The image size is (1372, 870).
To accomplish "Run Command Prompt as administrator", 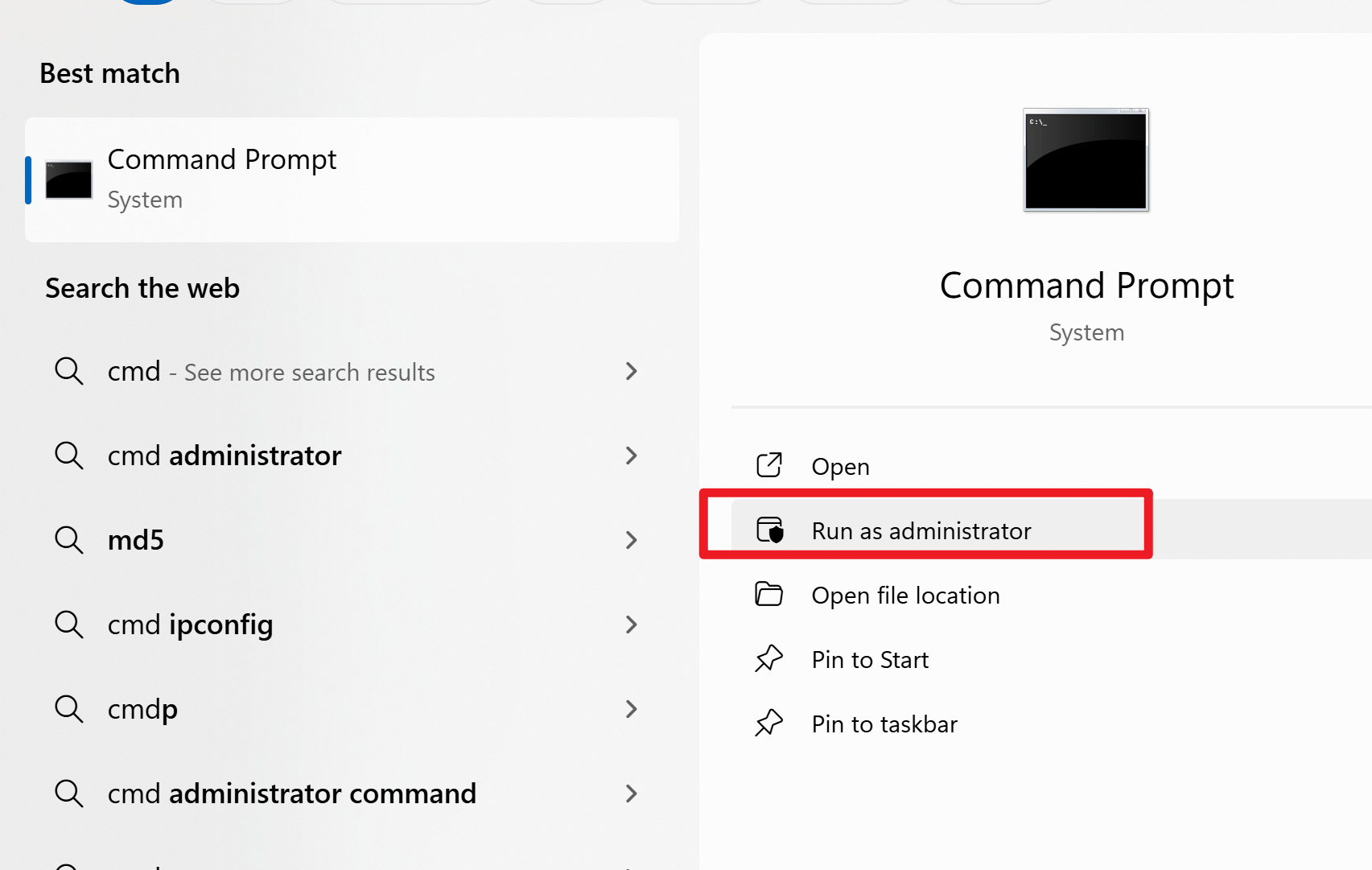I will click(x=921, y=530).
